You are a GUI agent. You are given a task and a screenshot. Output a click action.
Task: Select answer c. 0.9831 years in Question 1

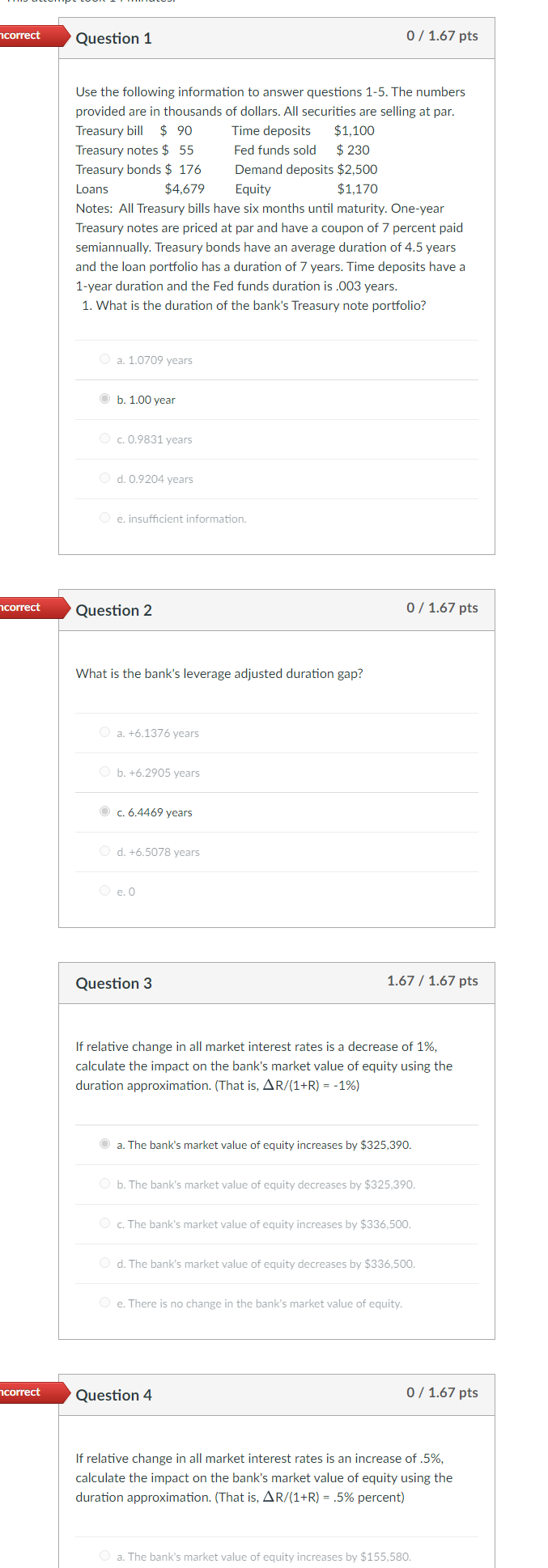pyautogui.click(x=104, y=438)
